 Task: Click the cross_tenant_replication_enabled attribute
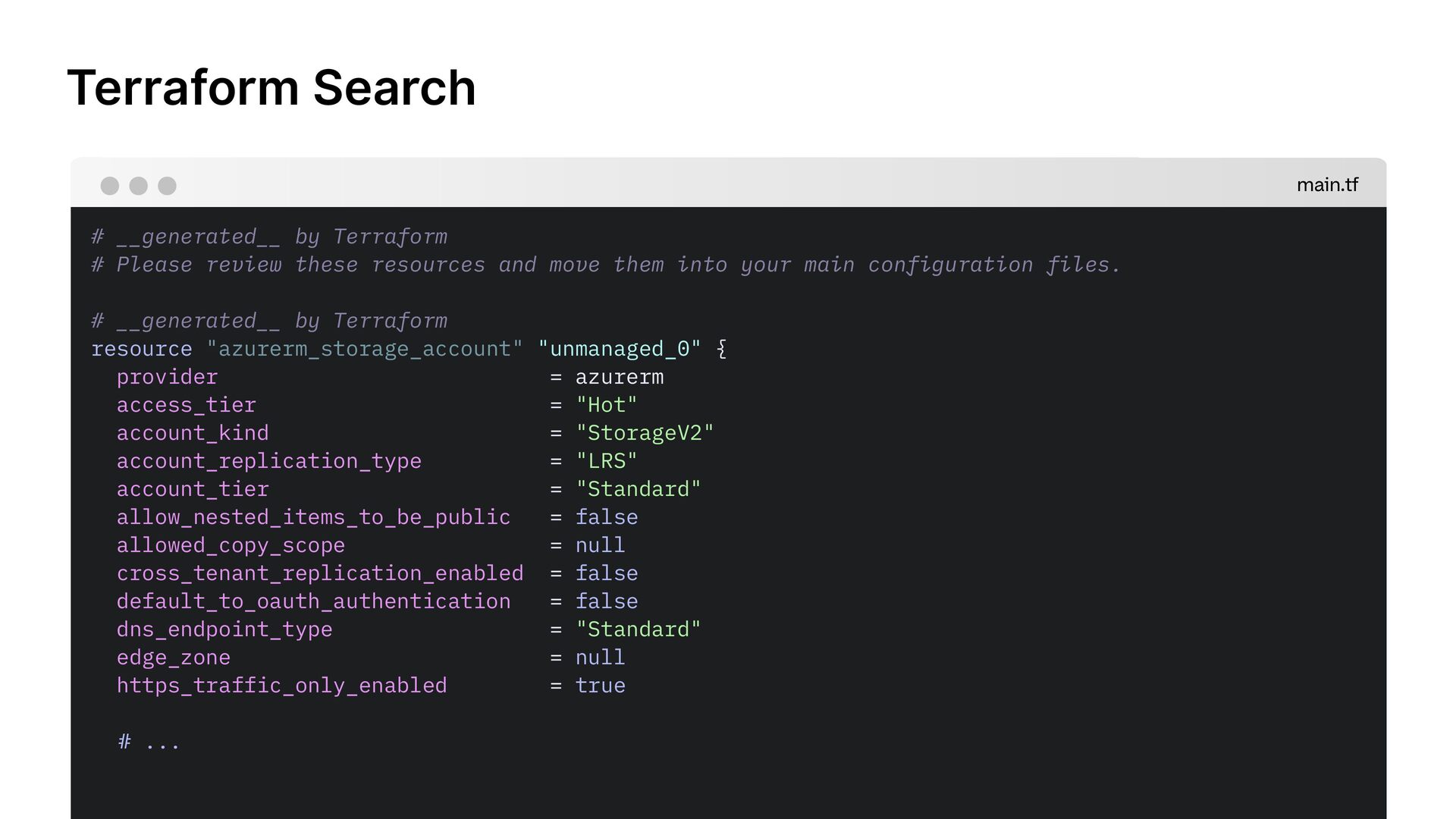coord(319,573)
